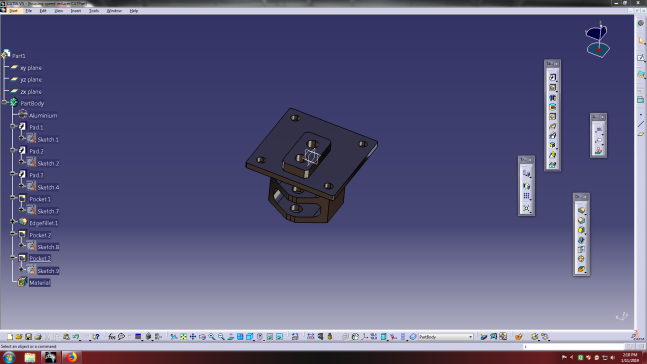Image resolution: width=647 pixels, height=364 pixels.
Task: Click the Edge Fillet dress-up icon
Action: (581, 210)
